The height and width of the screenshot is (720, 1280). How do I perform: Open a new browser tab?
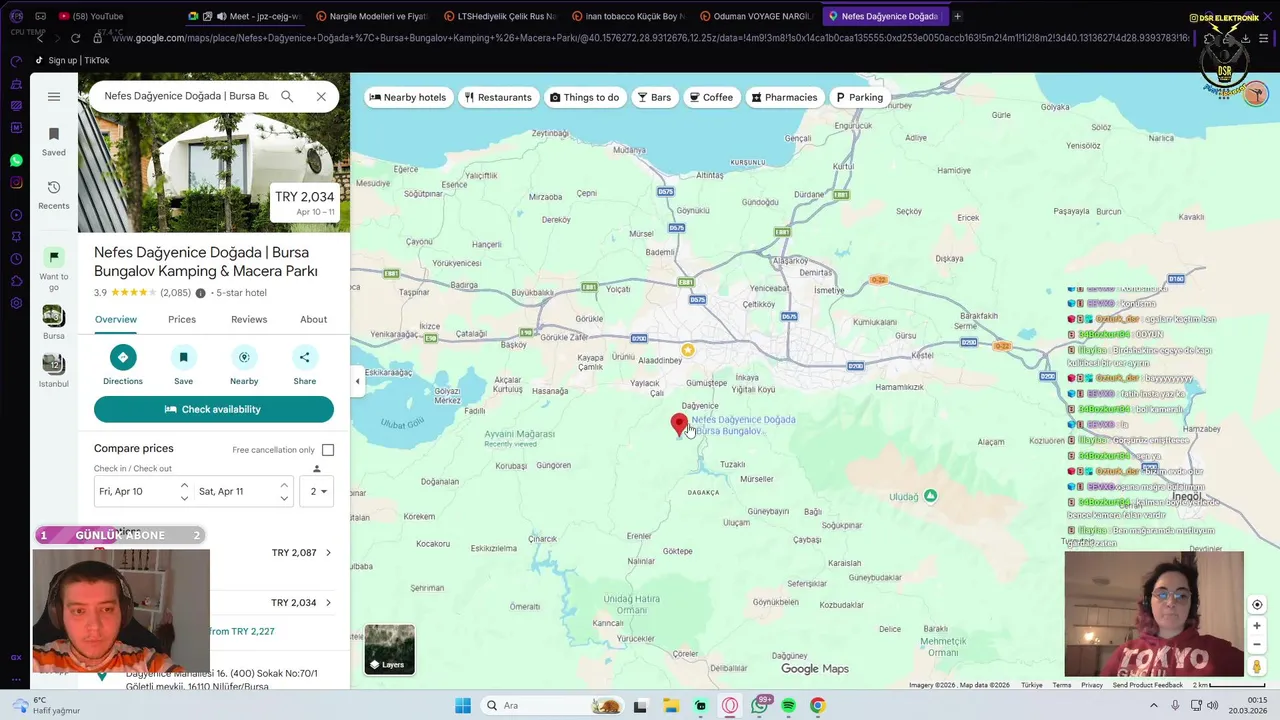[957, 16]
